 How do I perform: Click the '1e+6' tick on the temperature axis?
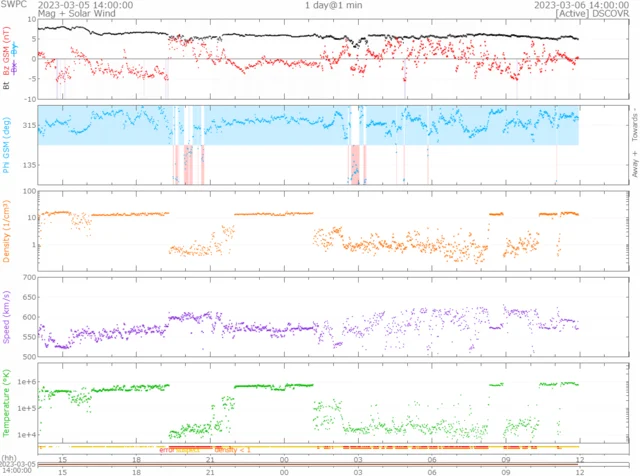coord(27,382)
